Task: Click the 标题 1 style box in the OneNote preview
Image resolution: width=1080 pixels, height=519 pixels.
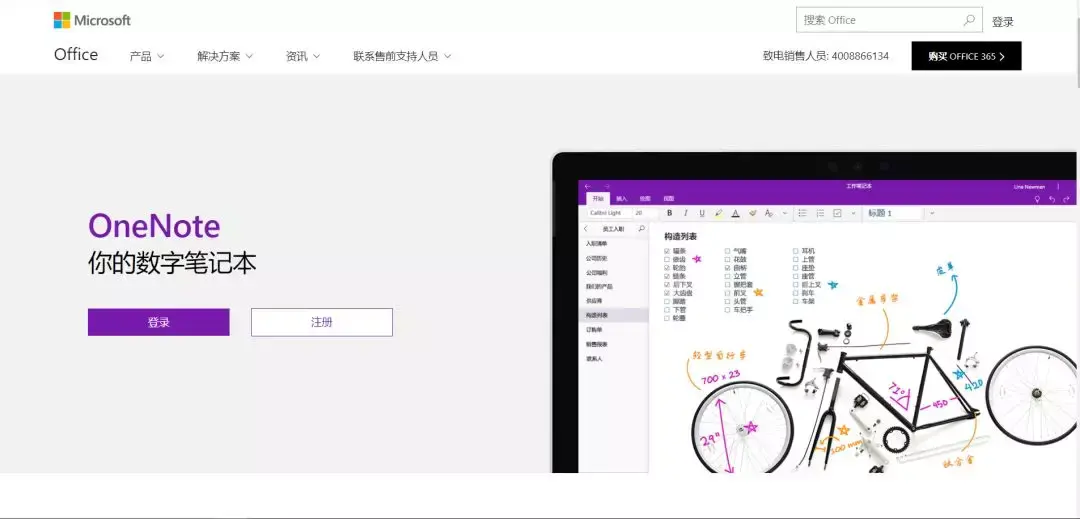Action: coord(892,213)
